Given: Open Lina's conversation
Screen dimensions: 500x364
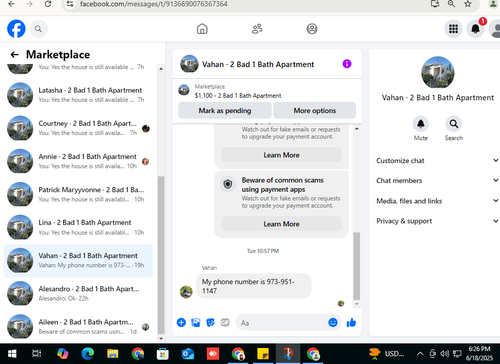Looking at the screenshot, I should (x=78, y=227).
